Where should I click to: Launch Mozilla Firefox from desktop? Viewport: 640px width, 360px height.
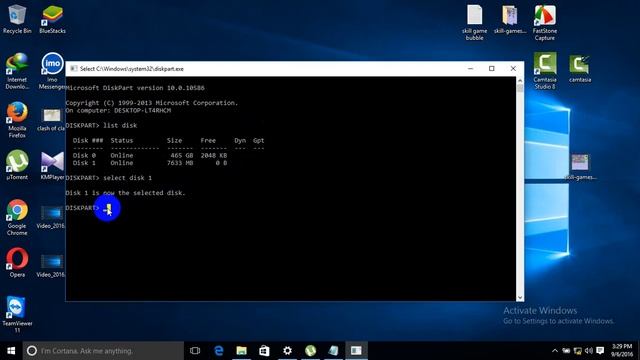click(x=17, y=120)
